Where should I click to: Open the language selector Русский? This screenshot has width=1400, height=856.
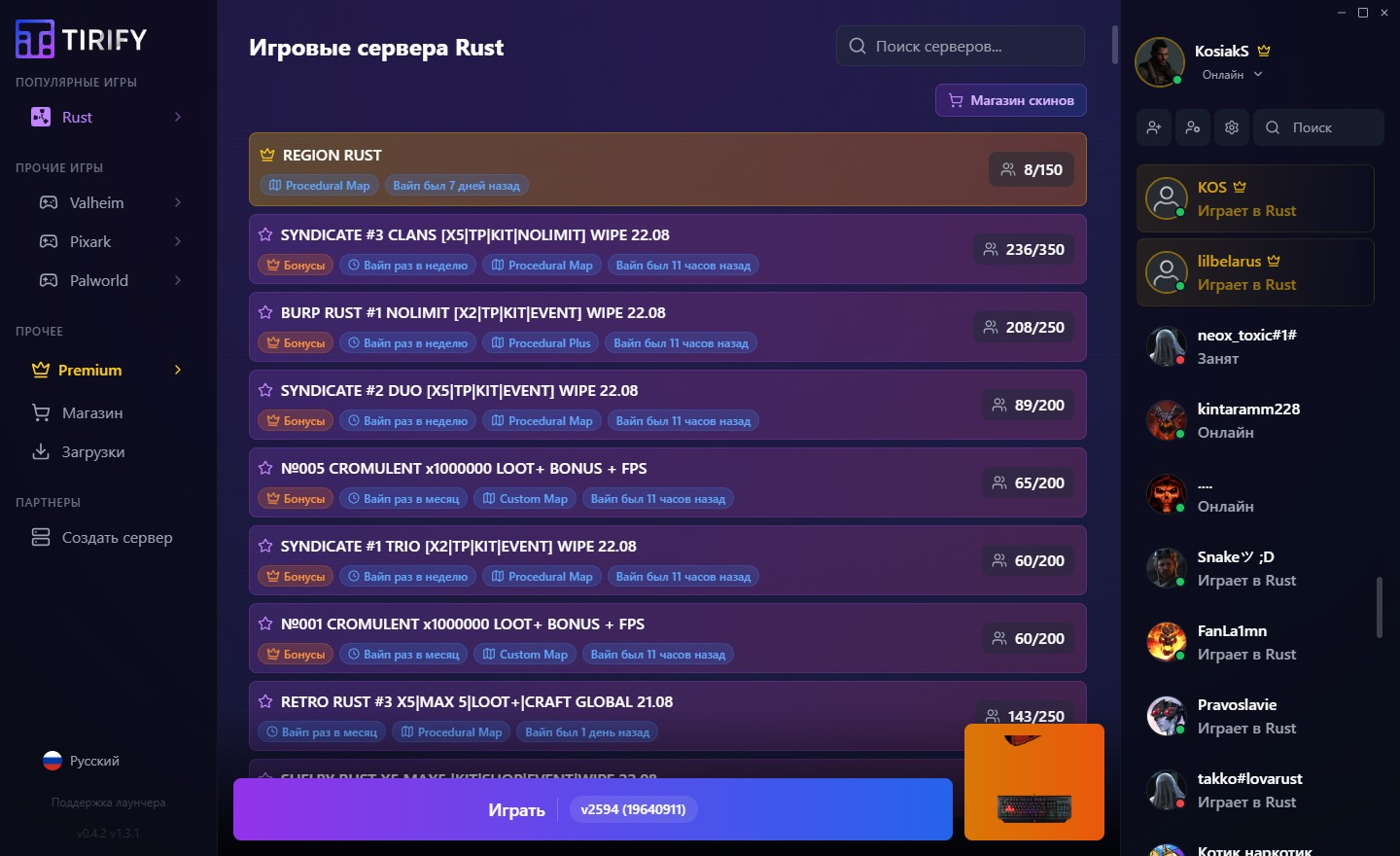82,761
